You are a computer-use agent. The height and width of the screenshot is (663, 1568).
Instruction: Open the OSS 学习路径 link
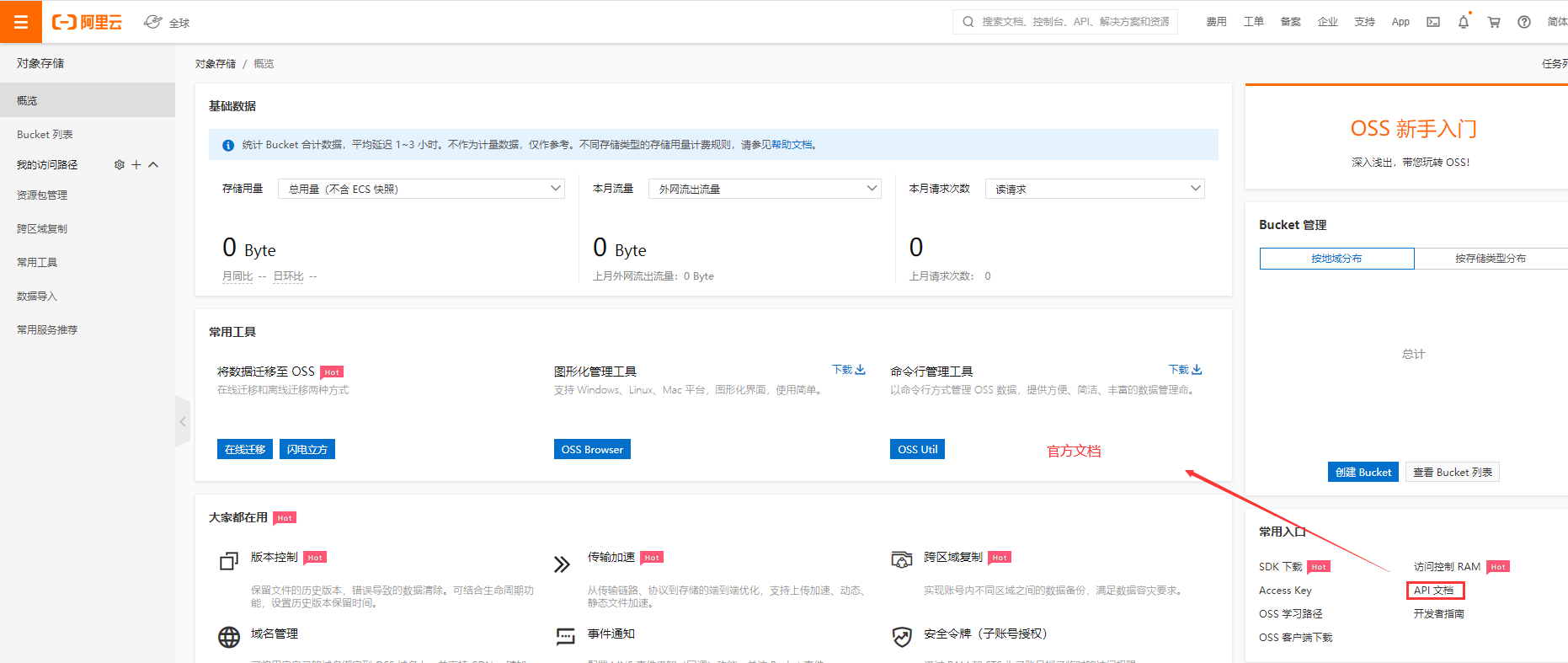click(x=1291, y=614)
